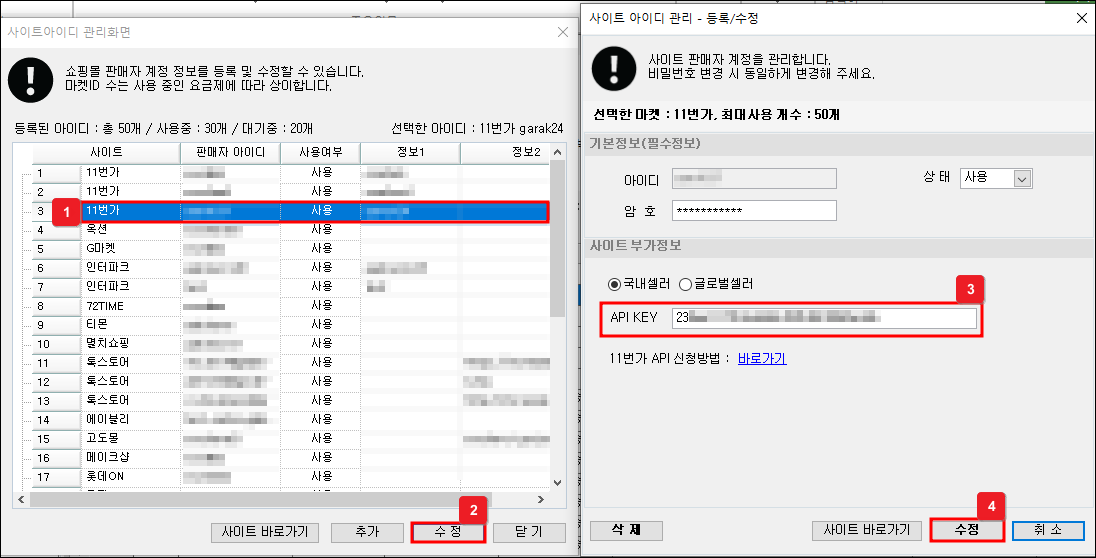Viewport: 1096px width, 558px height.
Task: Open the 바로가기 link for 11번가 API
Action: [x=762, y=359]
